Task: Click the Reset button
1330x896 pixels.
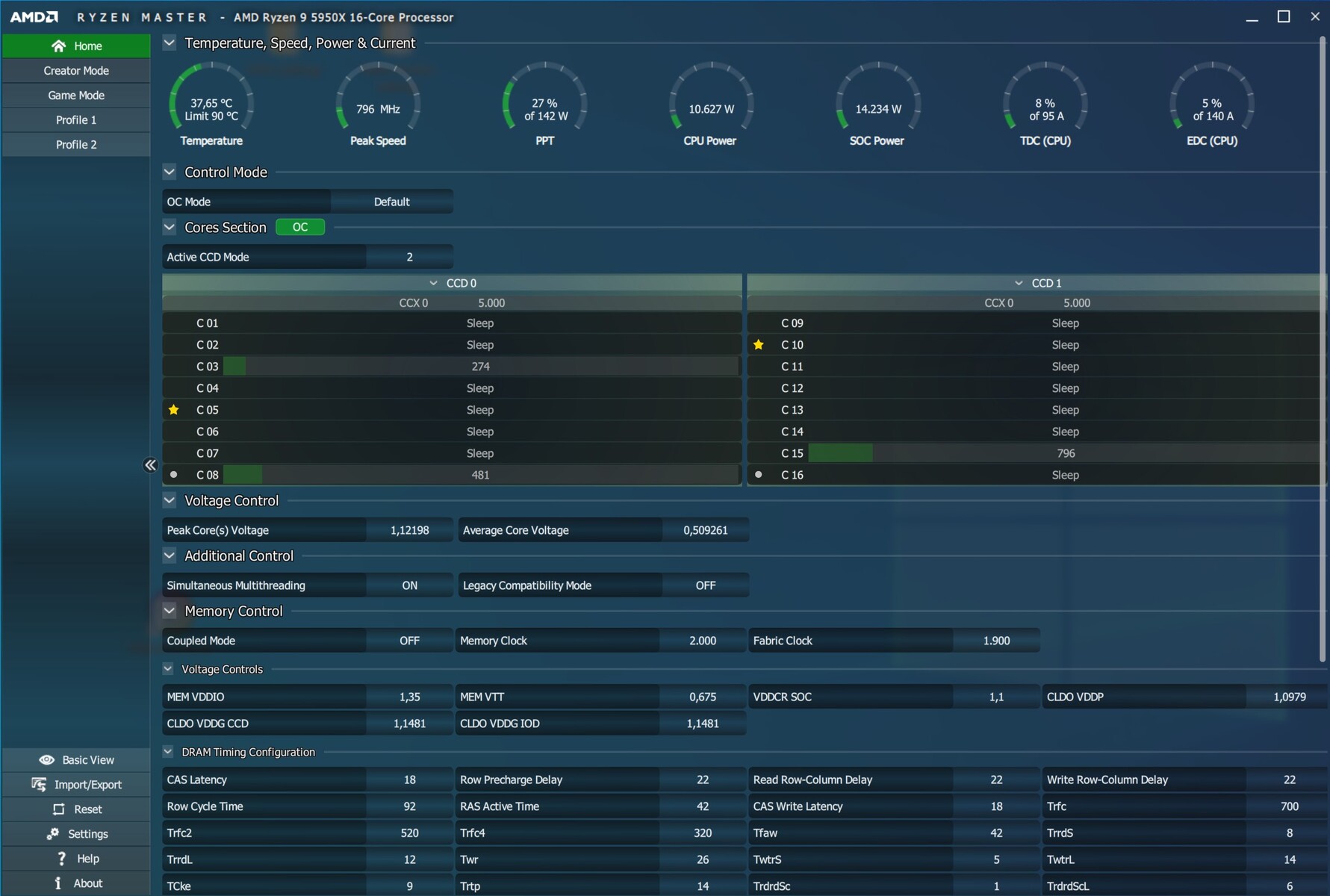Action: tap(76, 809)
